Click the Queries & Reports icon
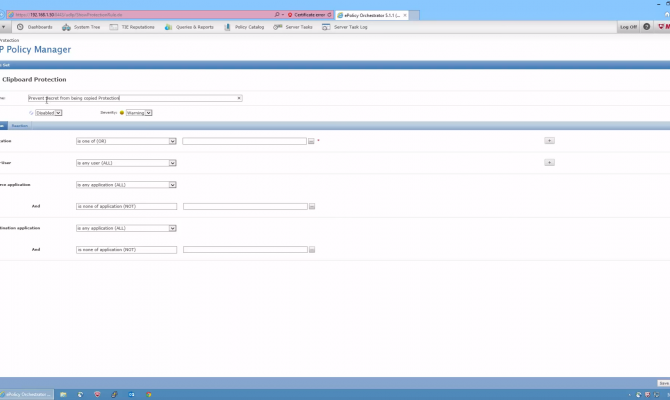Image resolution: width=670 pixels, height=400 pixels. [x=168, y=27]
